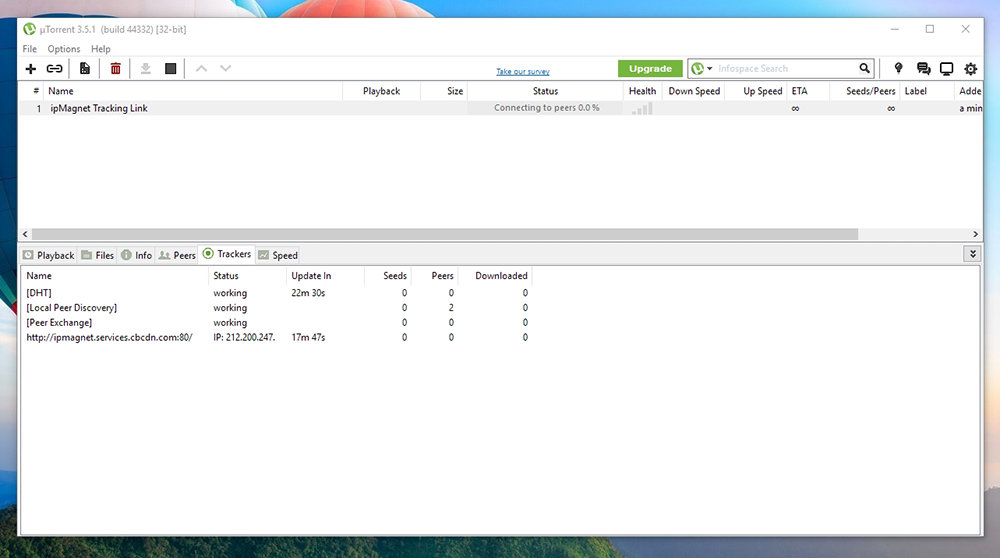Open the Options menu
Image resolution: width=1000 pixels, height=558 pixels.
tap(63, 49)
